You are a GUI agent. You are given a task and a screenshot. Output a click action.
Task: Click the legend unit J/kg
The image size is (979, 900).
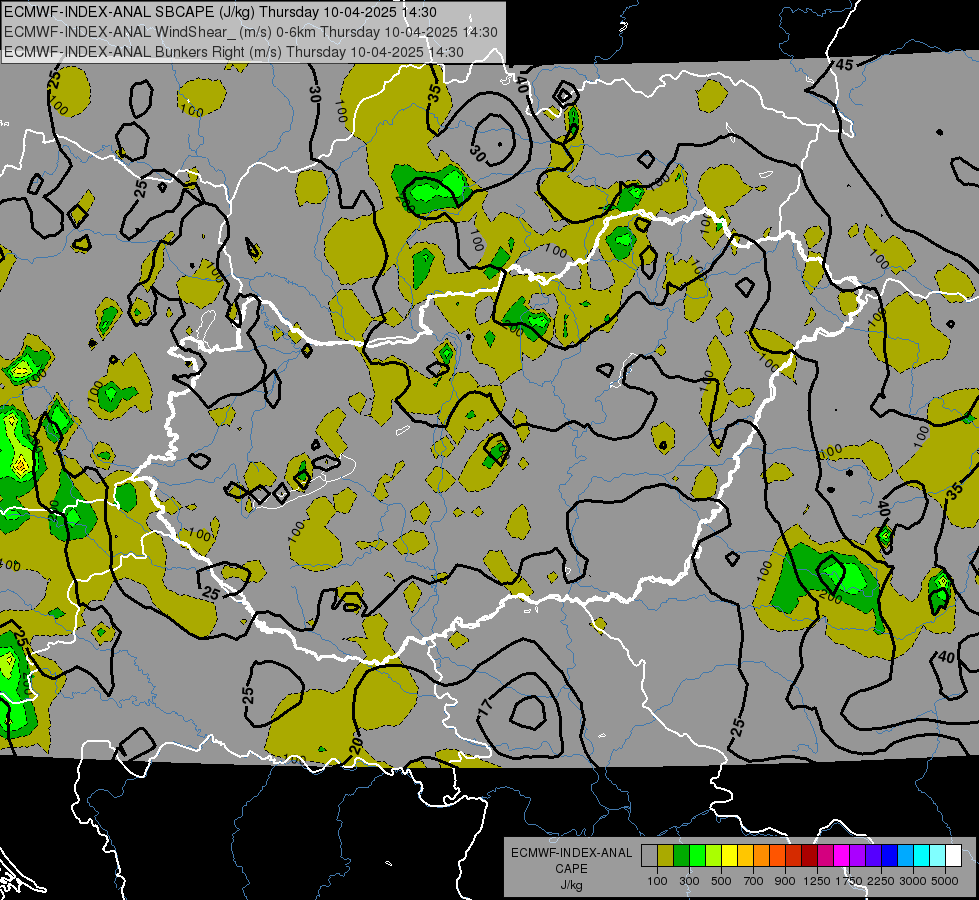click(572, 885)
